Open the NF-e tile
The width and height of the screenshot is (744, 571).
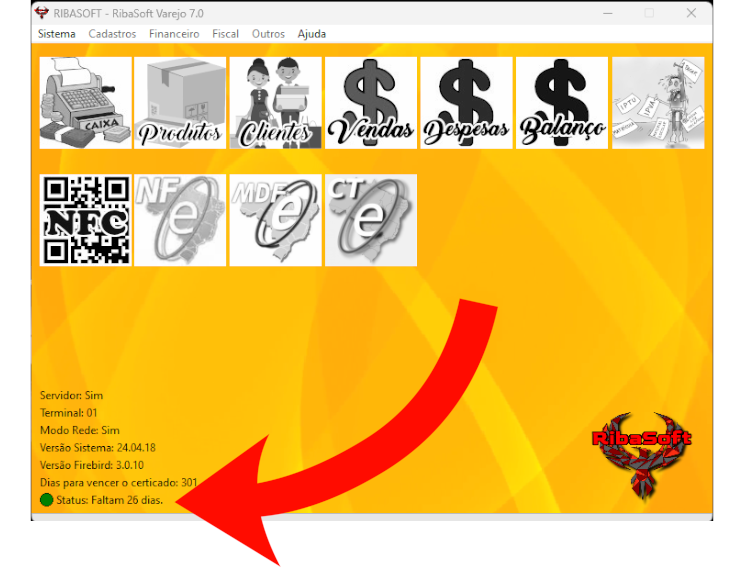point(180,220)
